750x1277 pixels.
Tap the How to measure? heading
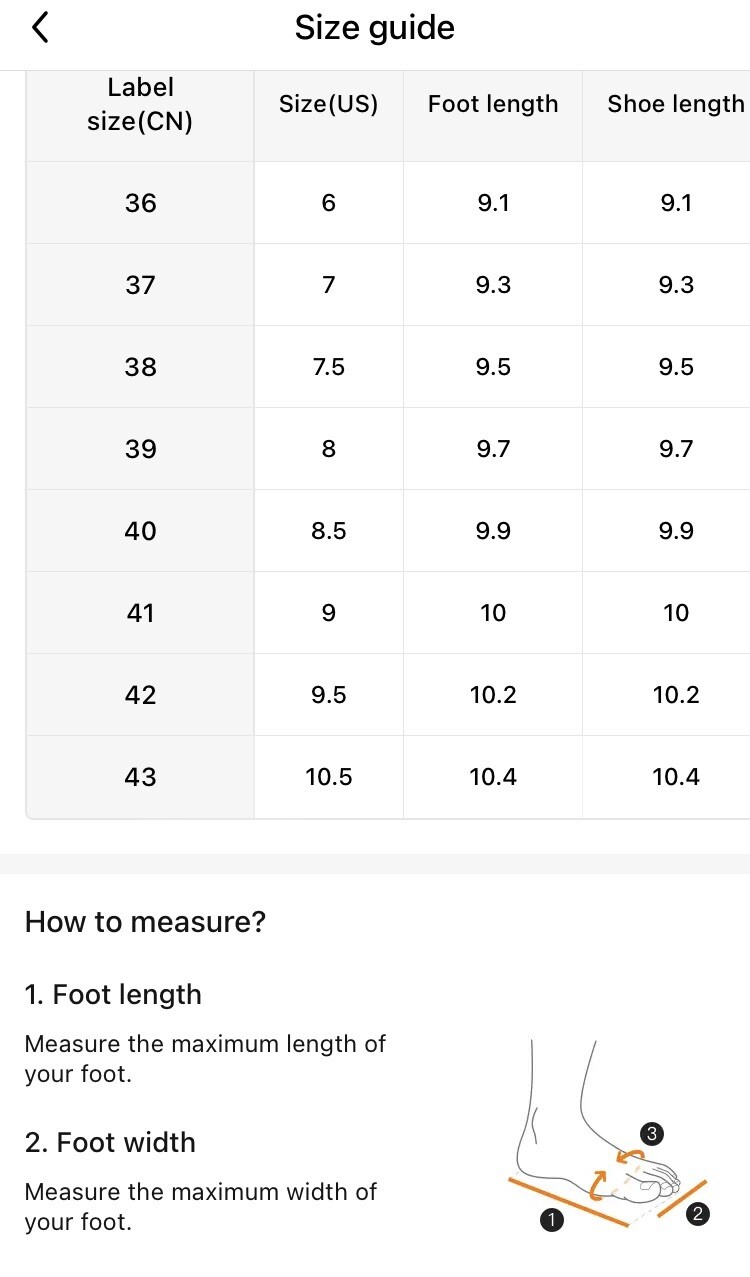[x=146, y=922]
